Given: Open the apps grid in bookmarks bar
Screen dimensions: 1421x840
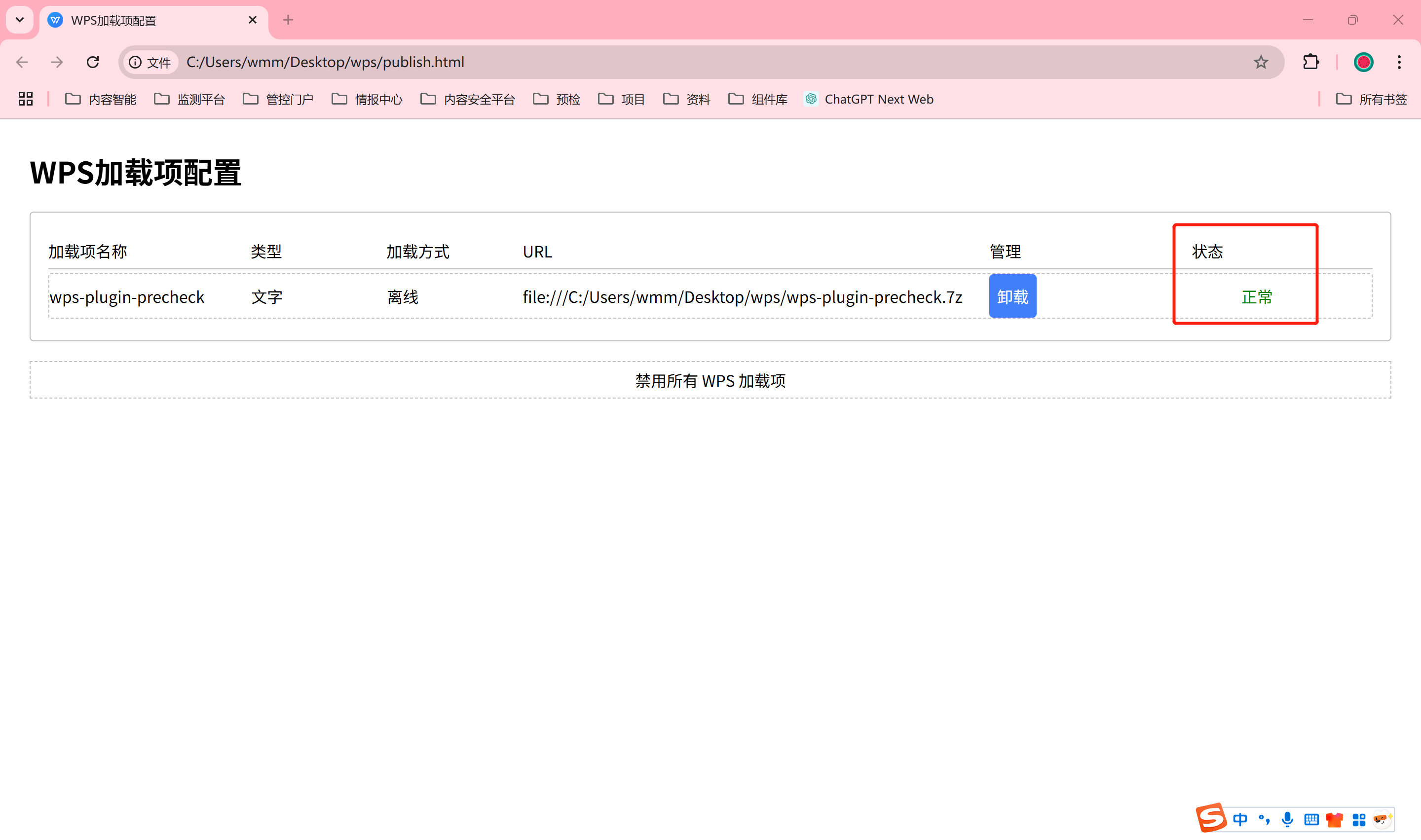Looking at the screenshot, I should click(x=26, y=99).
